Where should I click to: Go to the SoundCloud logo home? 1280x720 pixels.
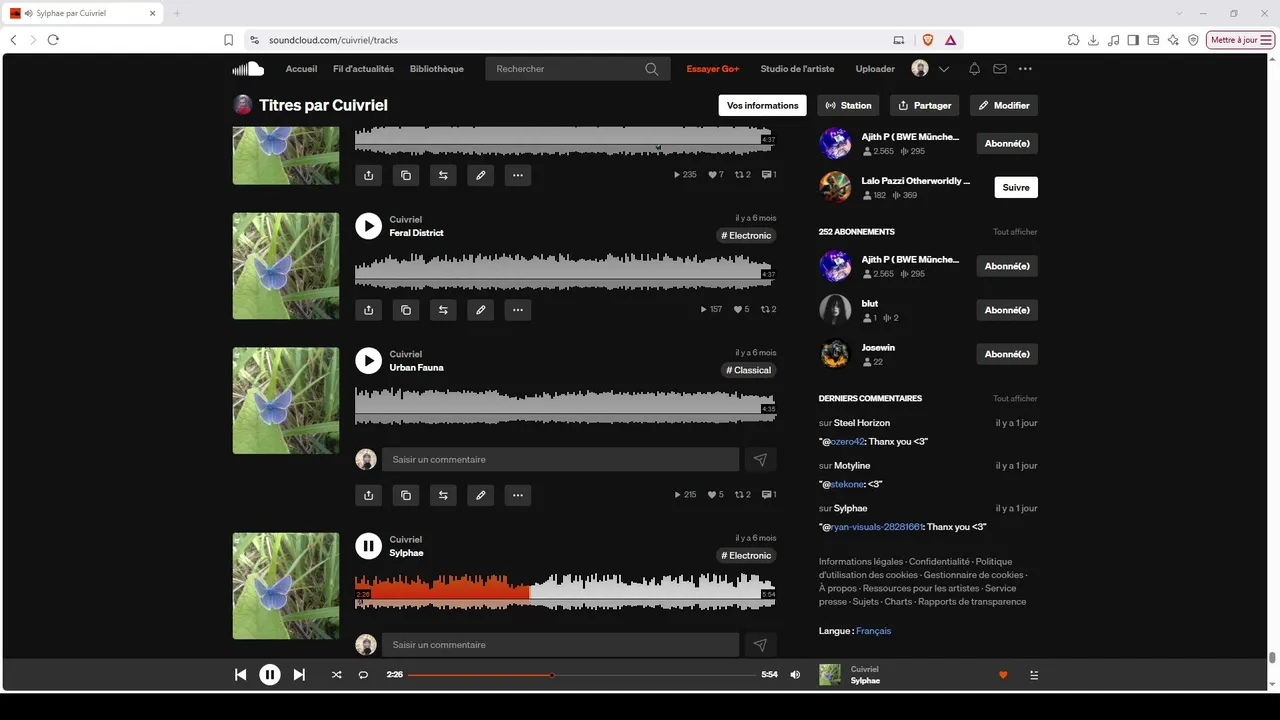[x=248, y=69]
